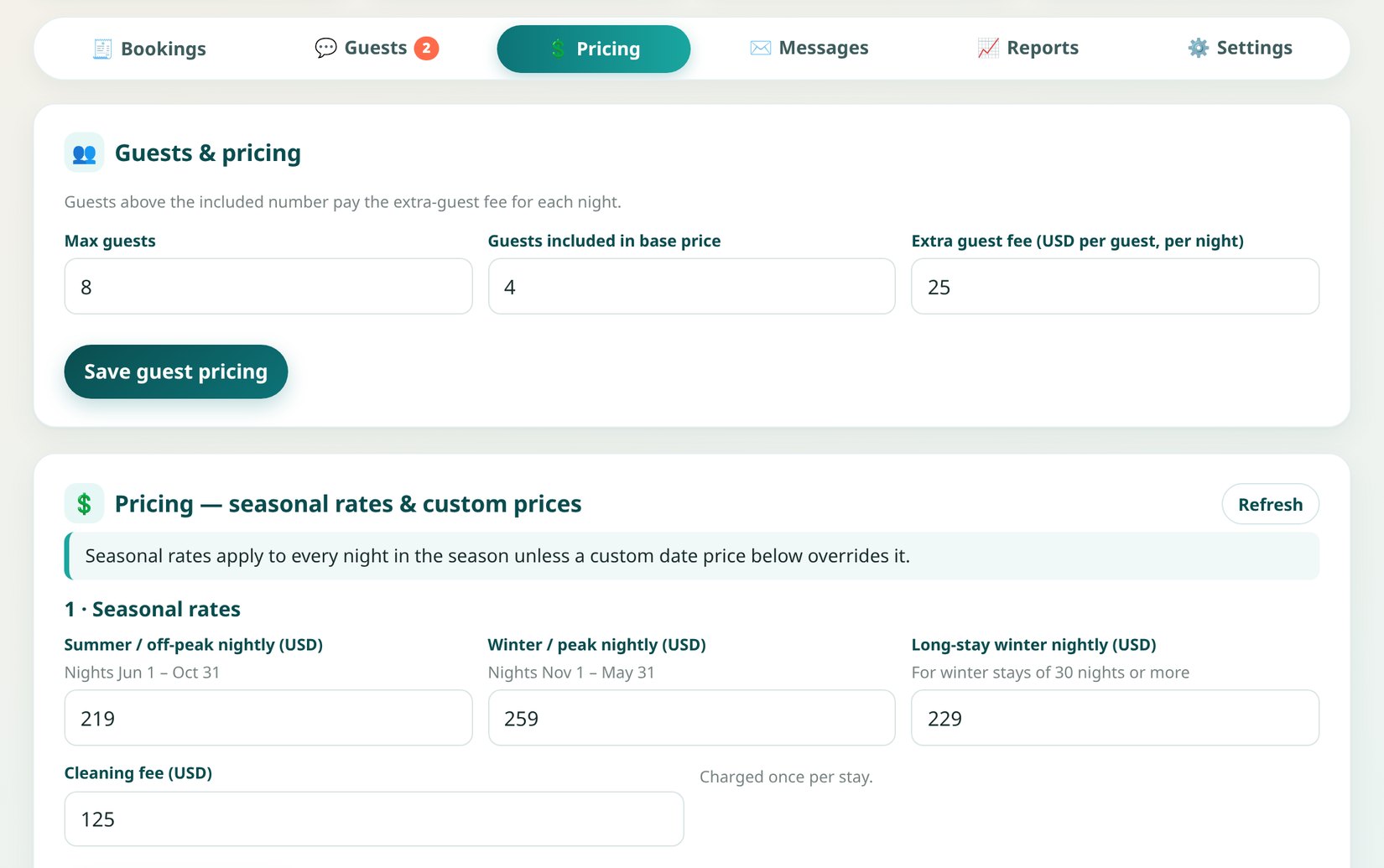Focus the Max guests field

point(268,287)
